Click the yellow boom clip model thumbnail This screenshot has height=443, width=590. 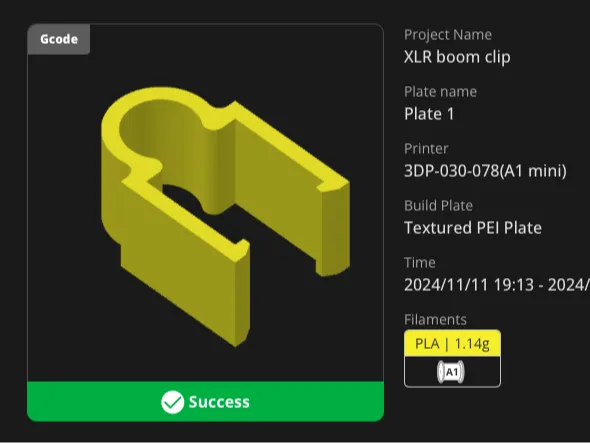coord(225,216)
